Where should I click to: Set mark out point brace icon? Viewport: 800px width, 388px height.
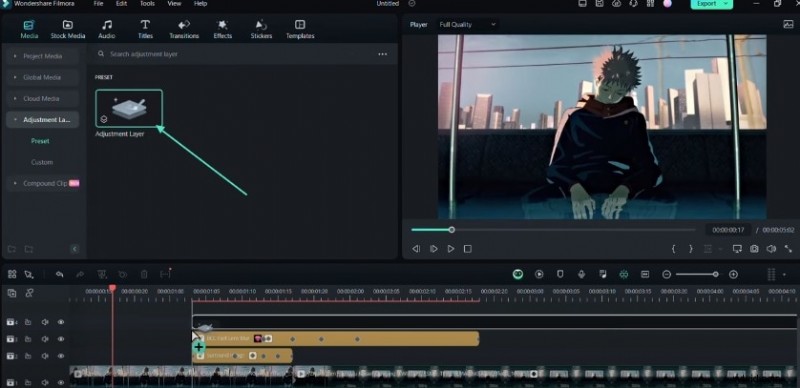pos(691,249)
